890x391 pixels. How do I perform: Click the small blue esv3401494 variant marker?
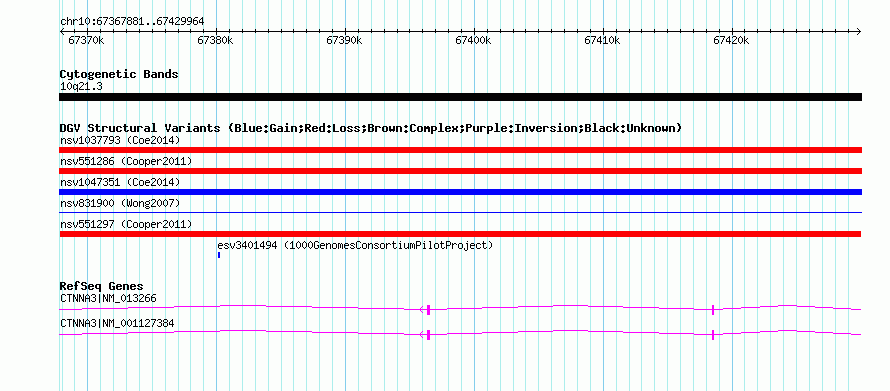(219, 255)
